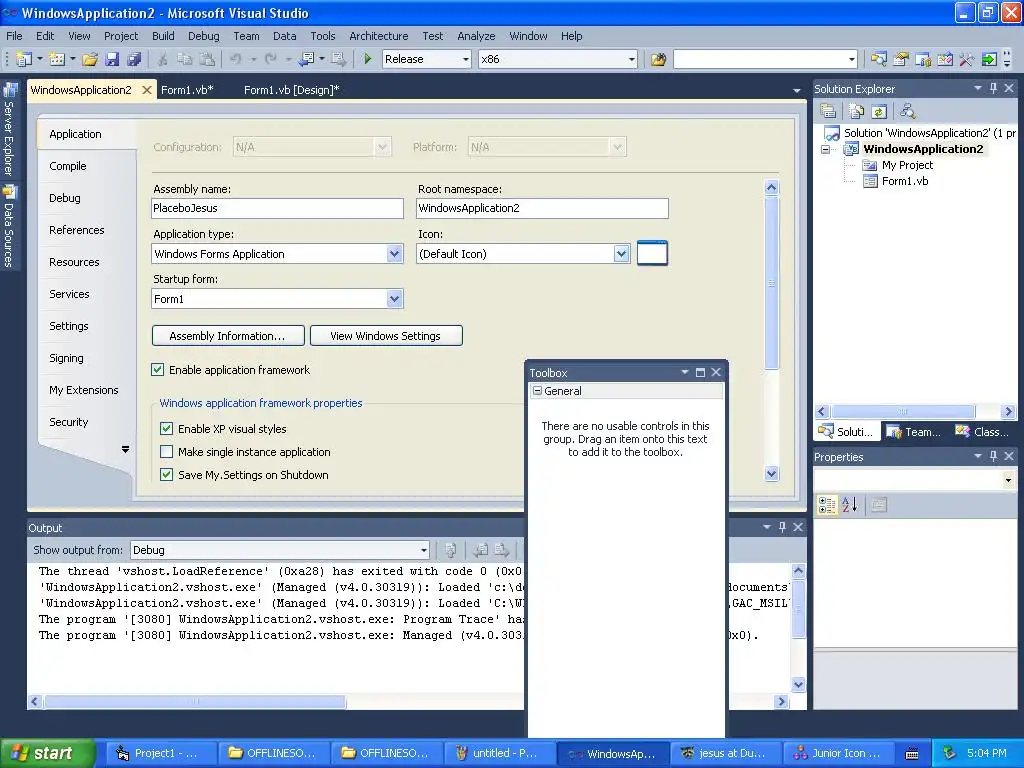Switch to the Form1.vb* tab
1024x768 pixels.
point(187,90)
